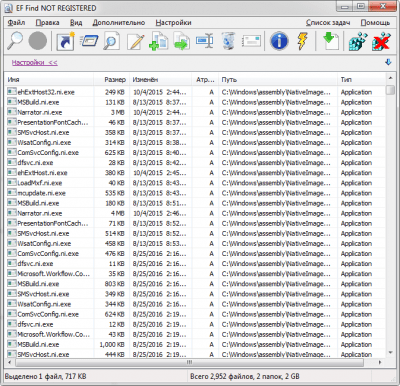Open the Настройки menu in menu bar
Viewport: 400px width, 386px height.
pos(173,23)
